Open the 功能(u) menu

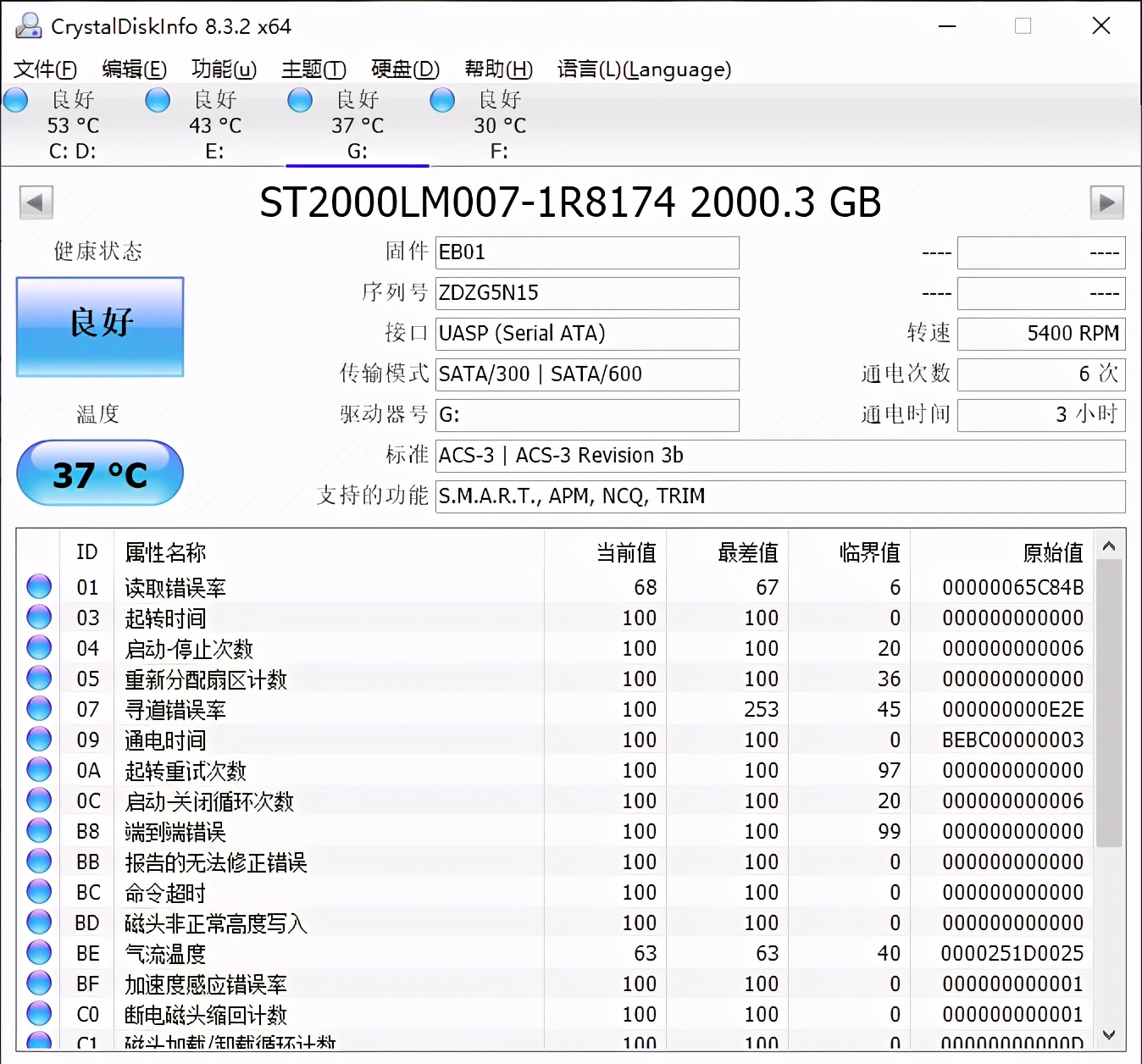pyautogui.click(x=224, y=69)
